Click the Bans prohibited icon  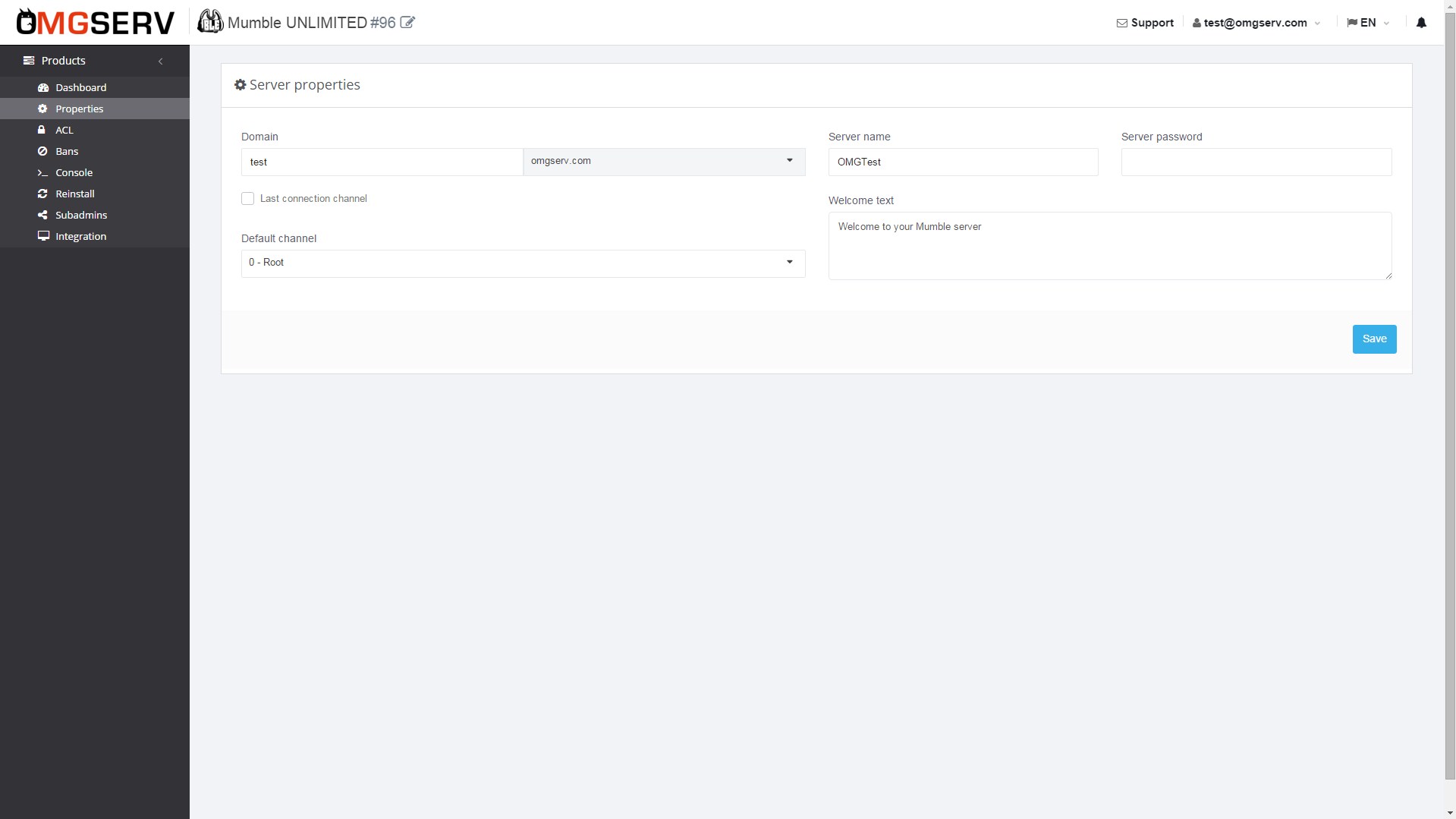click(42, 152)
